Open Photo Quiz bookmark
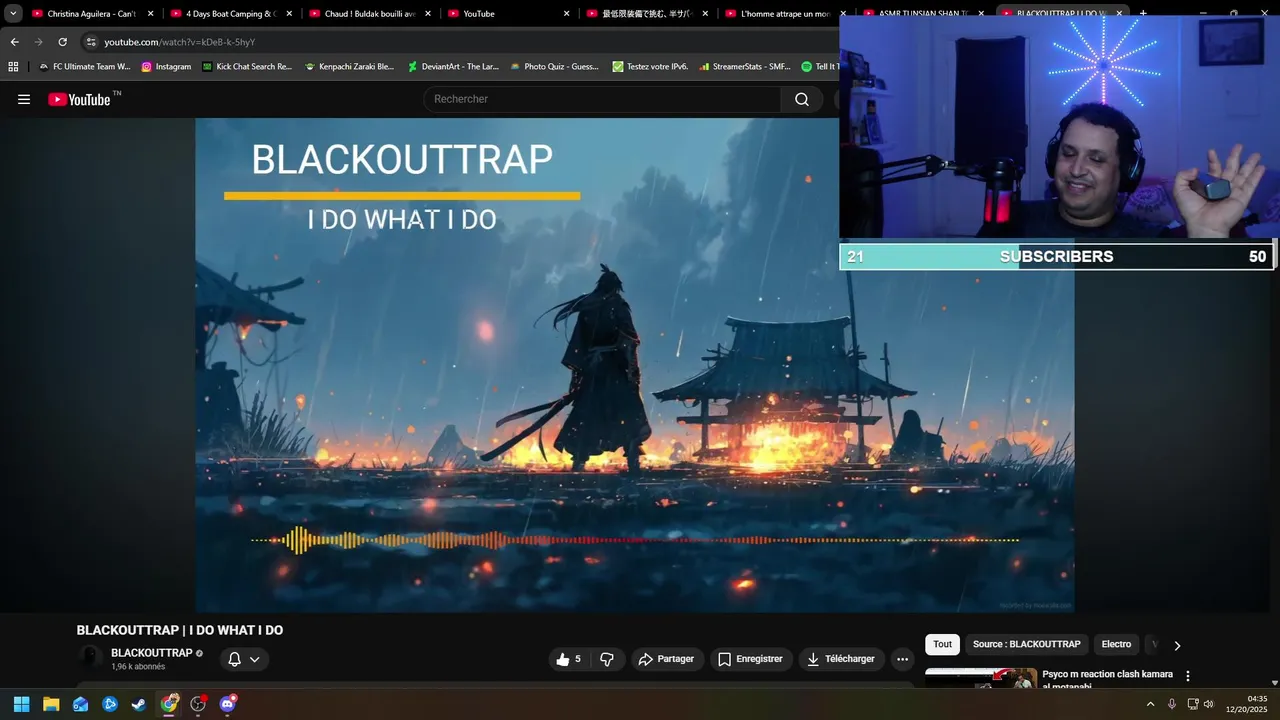This screenshot has height=720, width=1280. tap(554, 66)
